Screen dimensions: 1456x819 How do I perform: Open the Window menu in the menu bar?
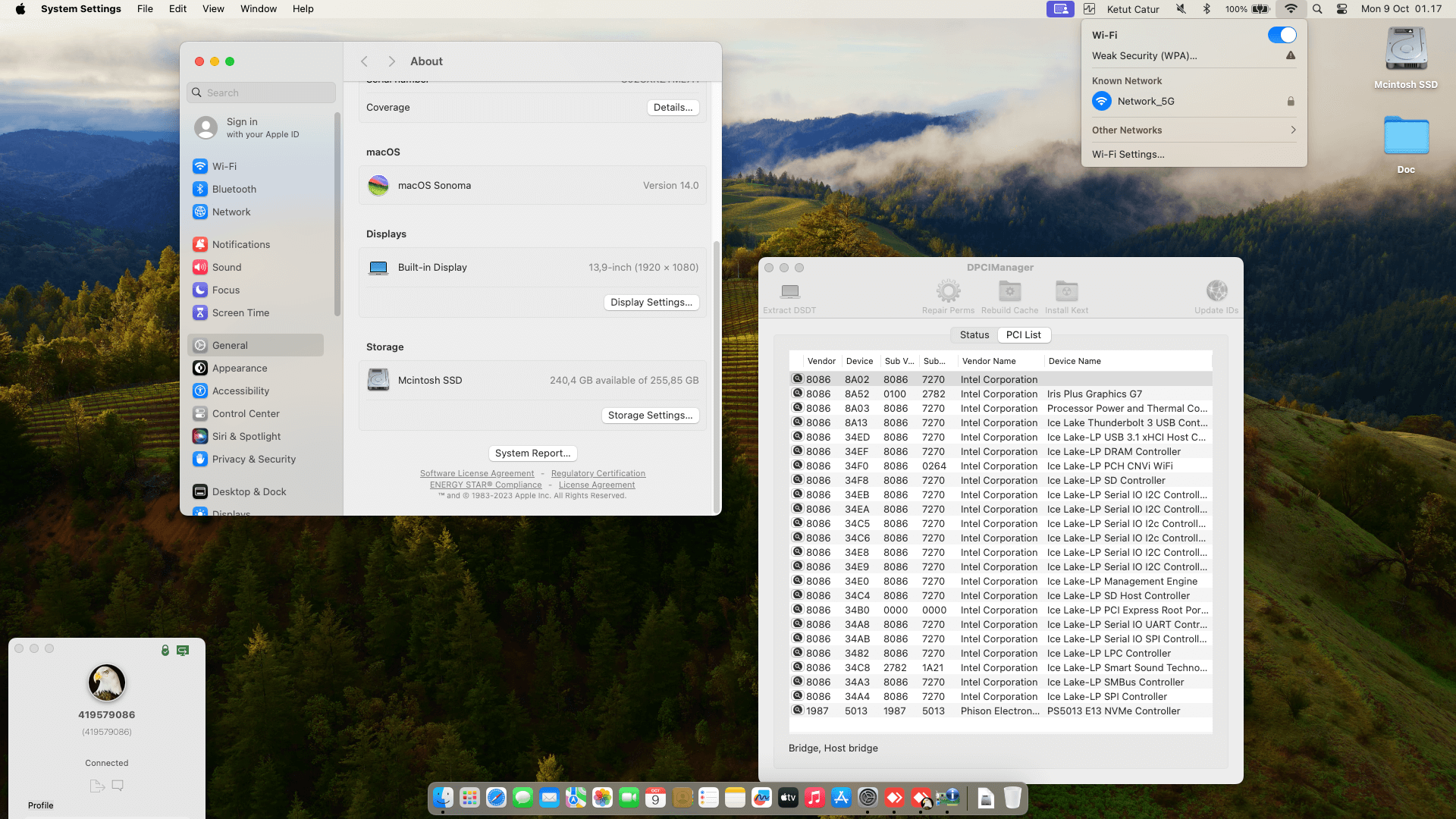[x=258, y=9]
